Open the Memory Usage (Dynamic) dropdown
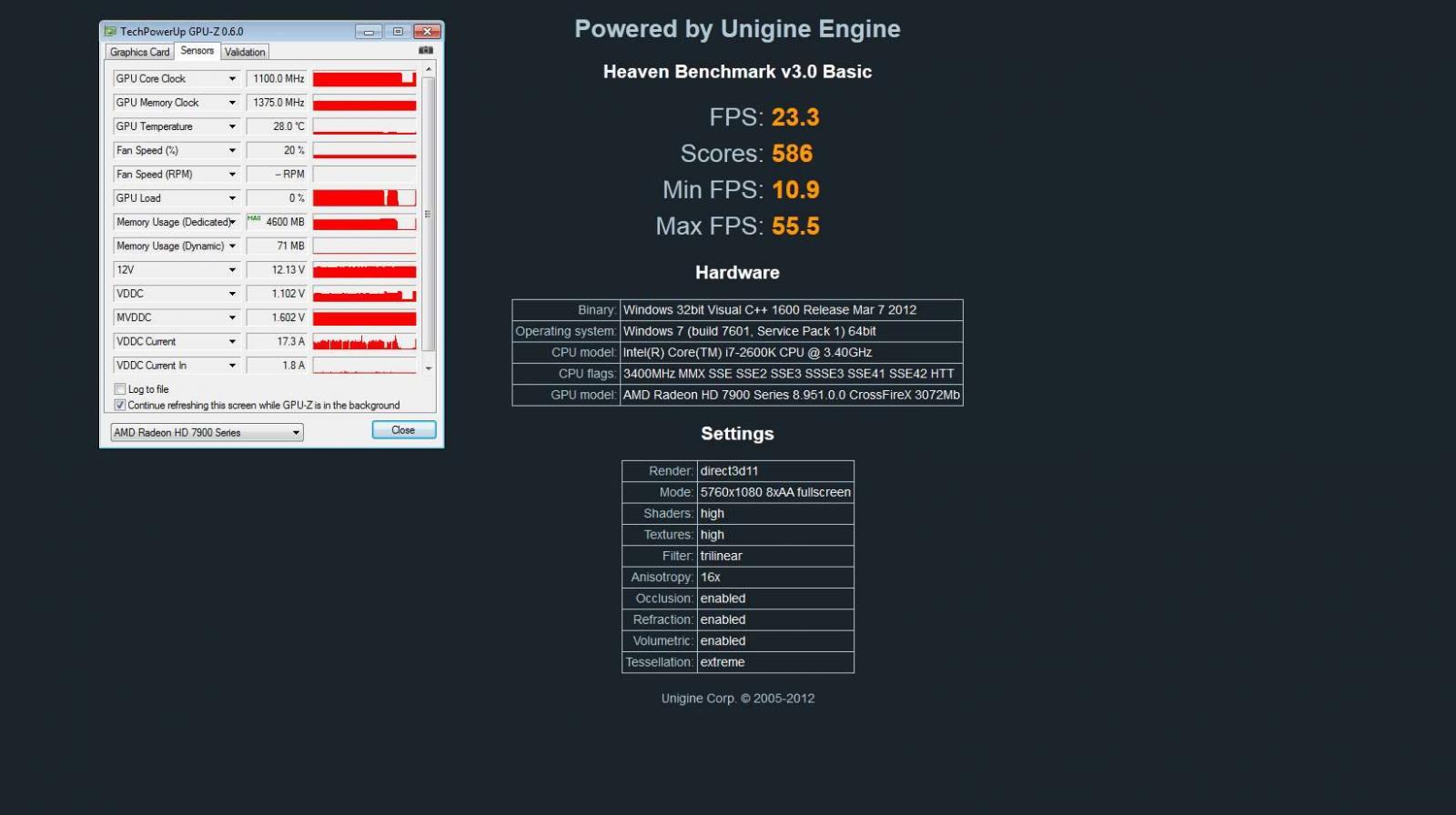The width and height of the screenshot is (1456, 815). point(232,247)
